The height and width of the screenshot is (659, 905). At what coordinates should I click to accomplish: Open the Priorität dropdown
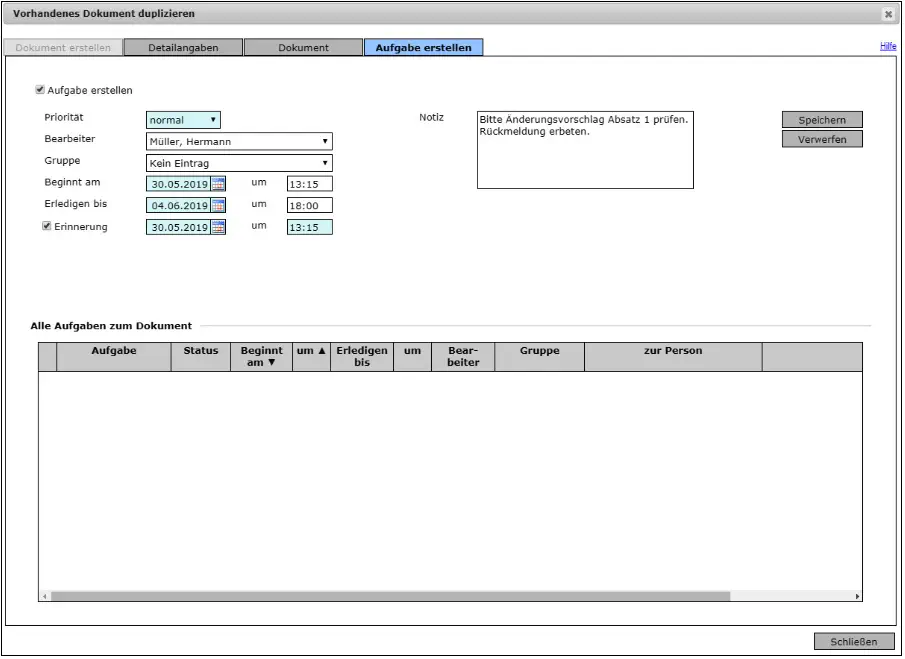[x=183, y=120]
